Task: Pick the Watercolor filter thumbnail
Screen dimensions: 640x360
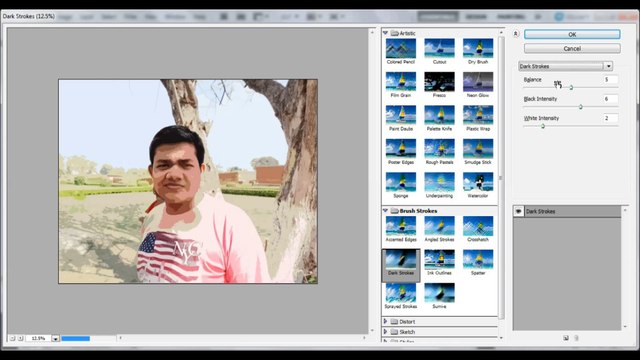Action: [478, 182]
